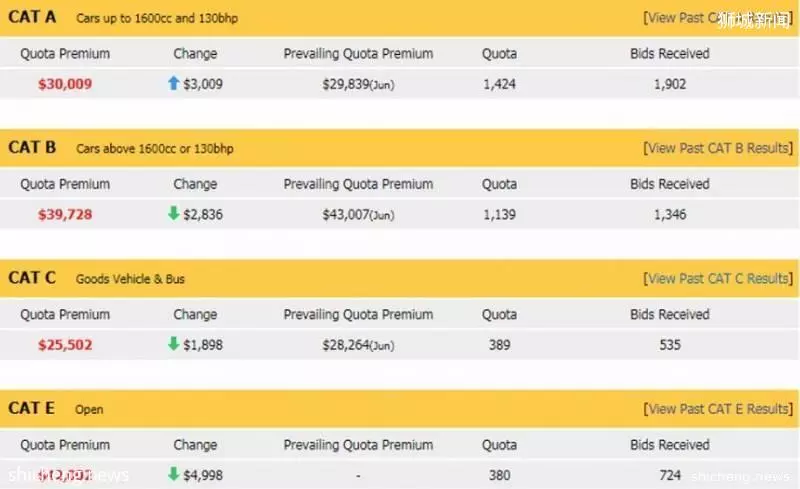This screenshot has height=489, width=800.
Task: Select the CAT C heading
Action: [x=32, y=278]
